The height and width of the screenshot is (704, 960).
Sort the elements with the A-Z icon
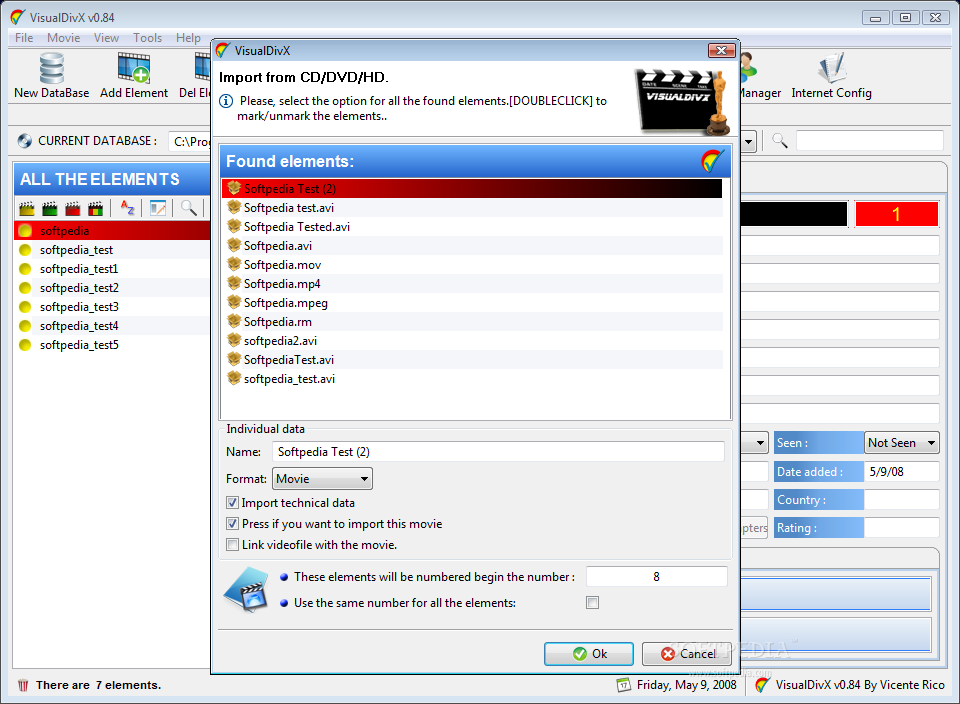coord(127,208)
